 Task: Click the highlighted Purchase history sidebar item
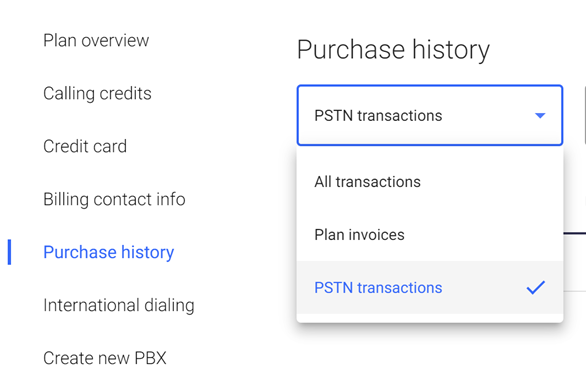(x=108, y=252)
